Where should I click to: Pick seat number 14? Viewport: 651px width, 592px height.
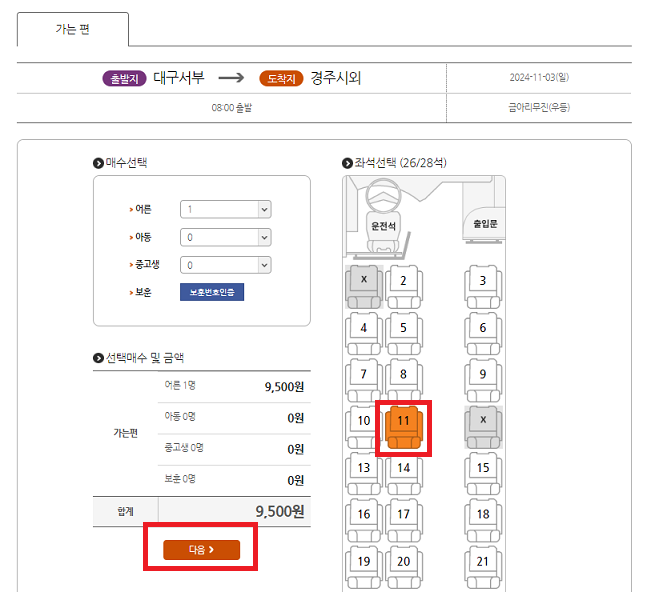[x=404, y=475]
